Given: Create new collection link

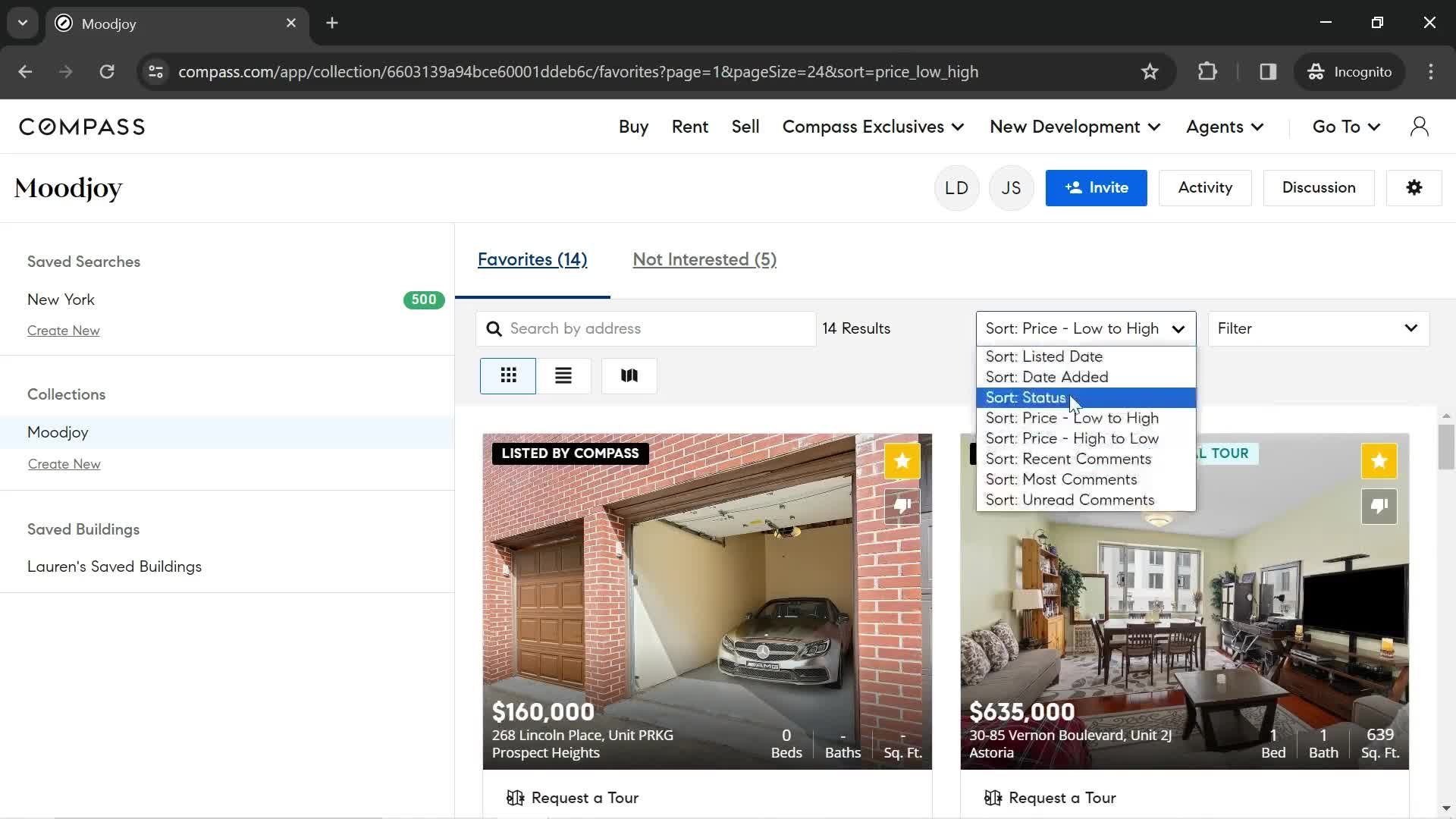Looking at the screenshot, I should coord(64,464).
